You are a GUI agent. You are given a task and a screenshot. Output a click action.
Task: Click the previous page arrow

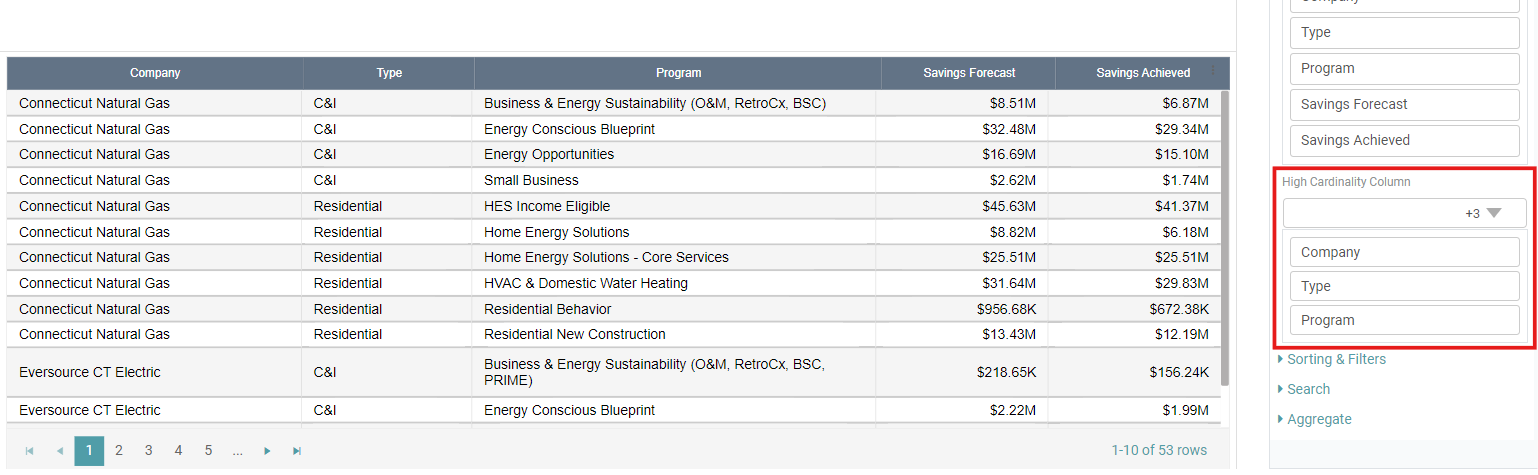60,451
